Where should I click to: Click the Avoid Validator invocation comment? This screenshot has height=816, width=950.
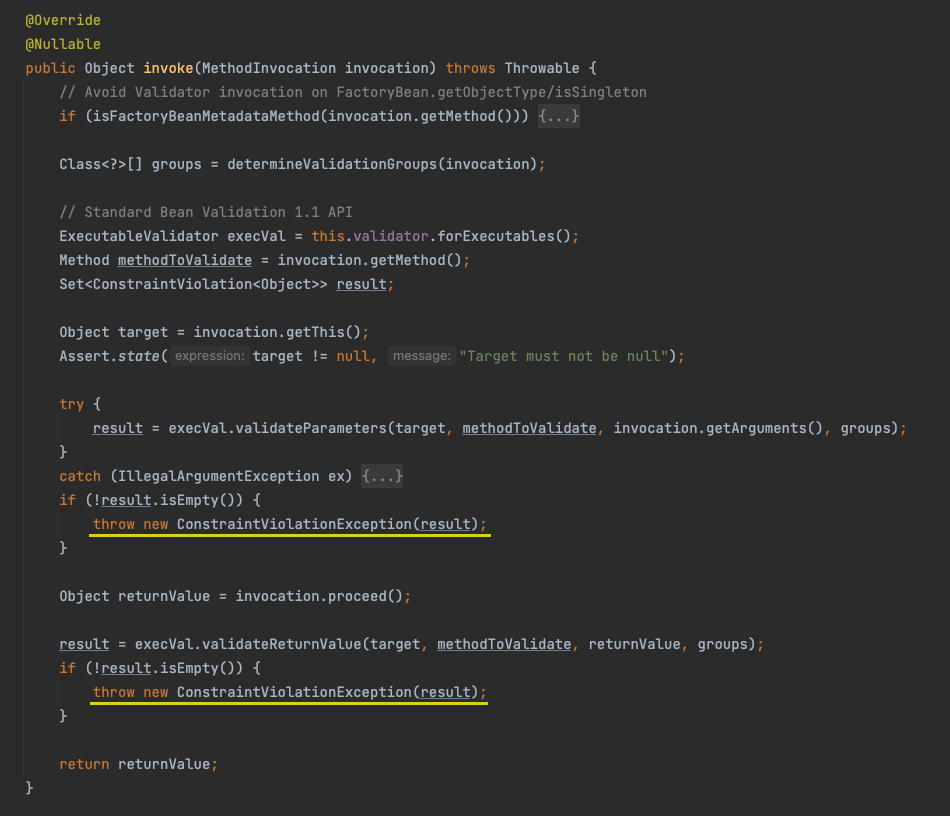(353, 93)
